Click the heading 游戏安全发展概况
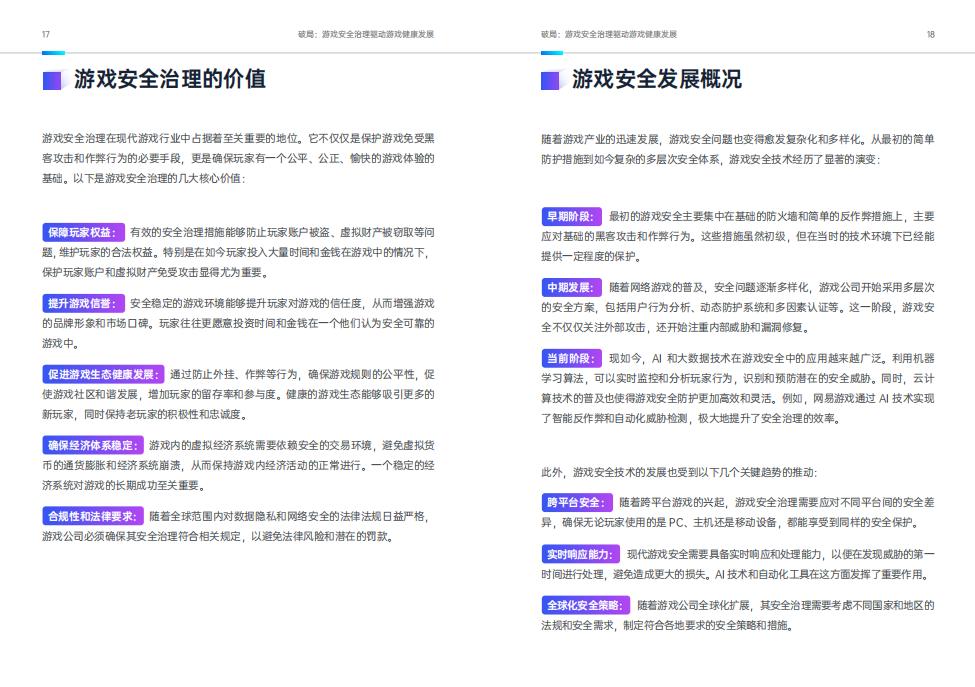The width and height of the screenshot is (975, 687). tap(657, 79)
